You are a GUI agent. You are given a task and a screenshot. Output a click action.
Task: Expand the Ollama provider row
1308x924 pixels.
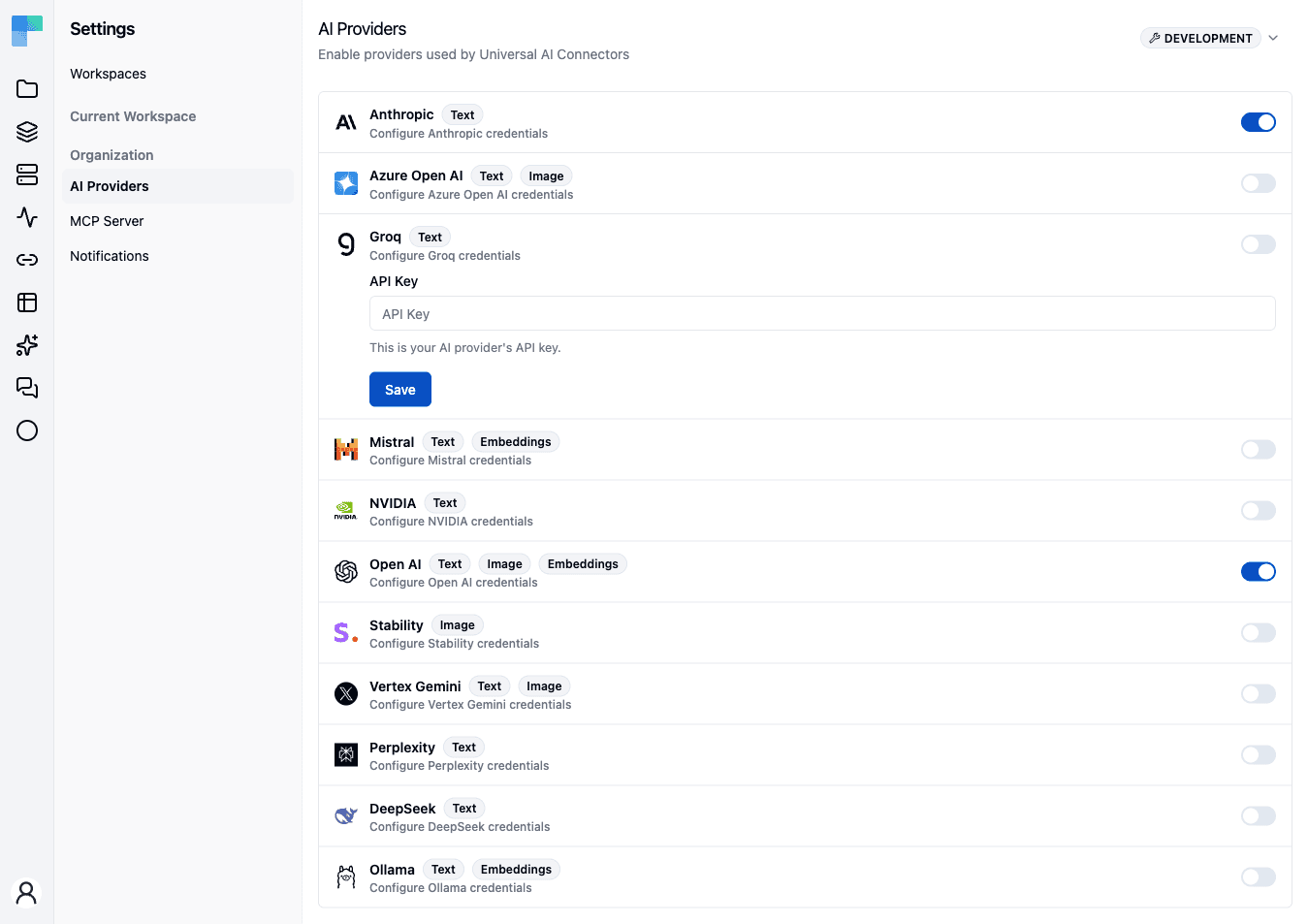point(805,876)
